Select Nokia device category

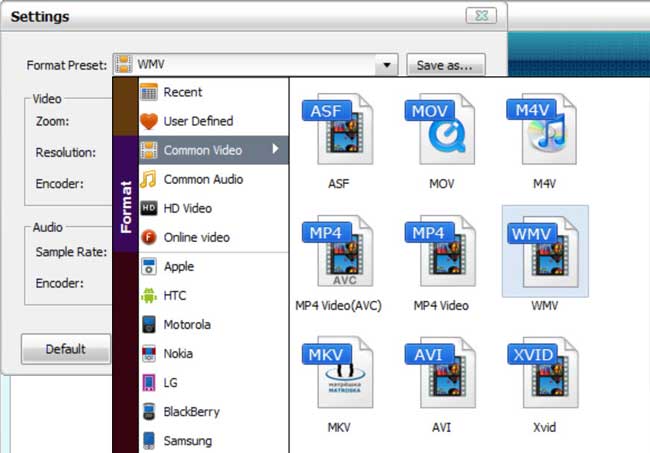(213, 354)
